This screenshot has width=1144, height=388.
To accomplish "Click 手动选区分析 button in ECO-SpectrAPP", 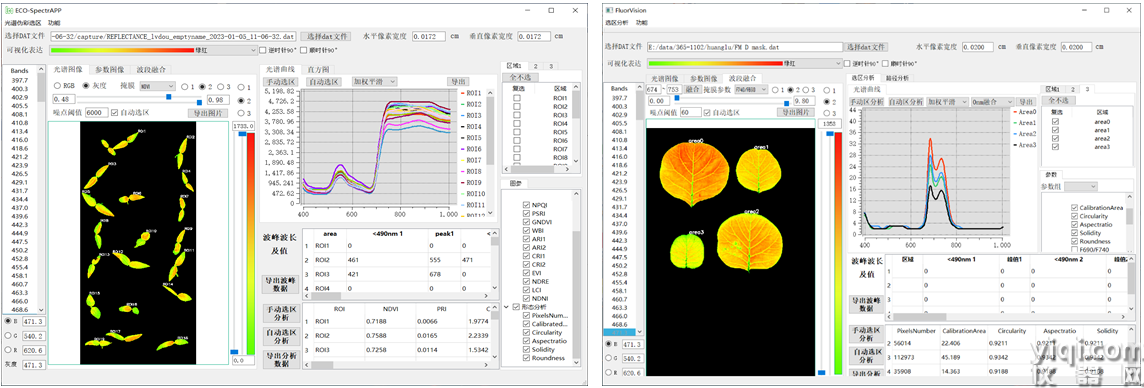I will (x=281, y=314).
